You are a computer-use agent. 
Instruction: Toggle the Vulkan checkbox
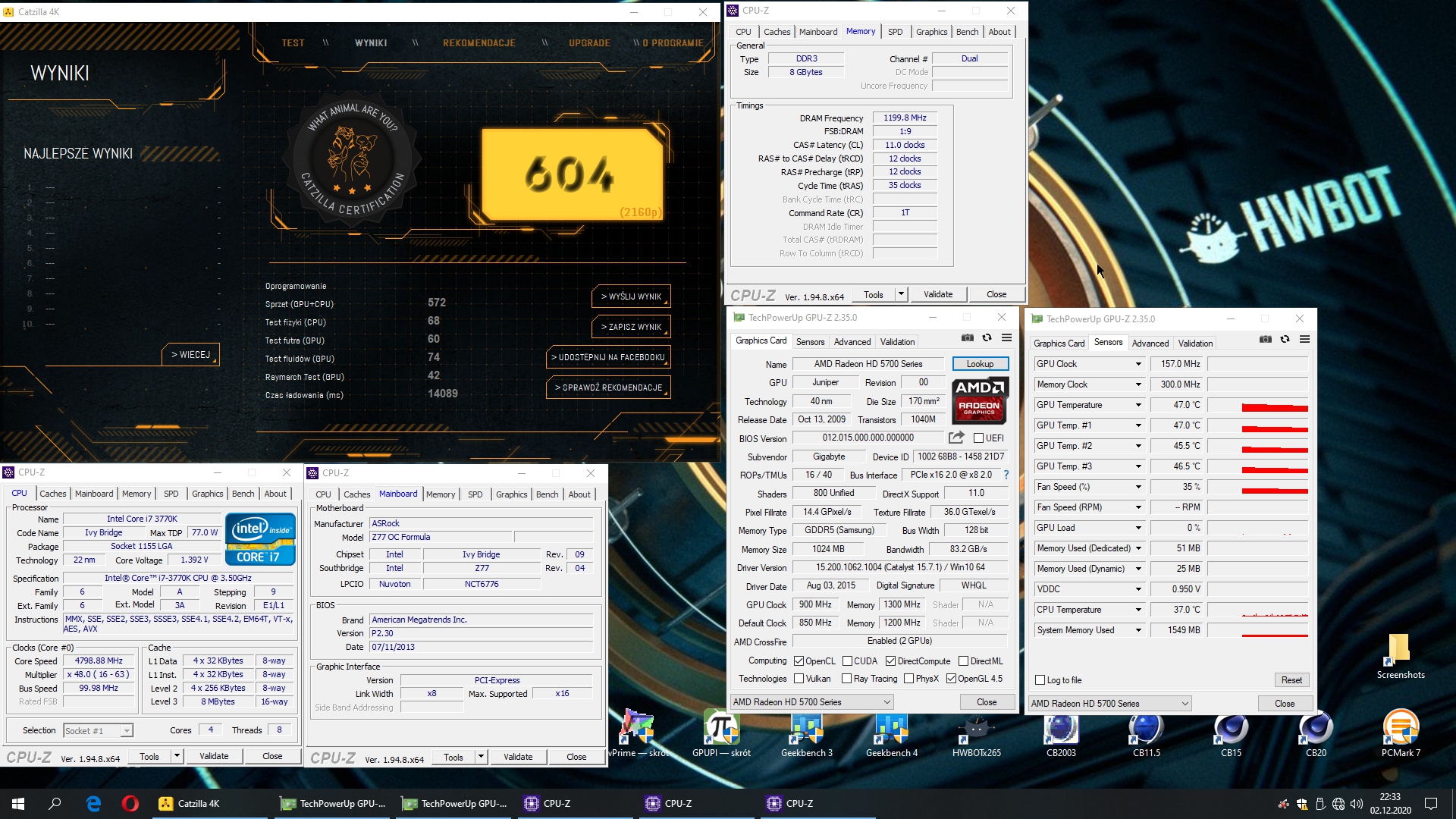pos(799,679)
